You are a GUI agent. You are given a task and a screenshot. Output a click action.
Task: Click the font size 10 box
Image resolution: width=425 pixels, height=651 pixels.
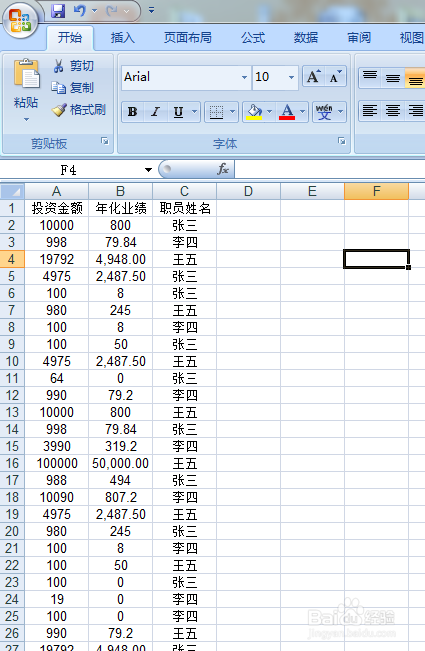[269, 77]
